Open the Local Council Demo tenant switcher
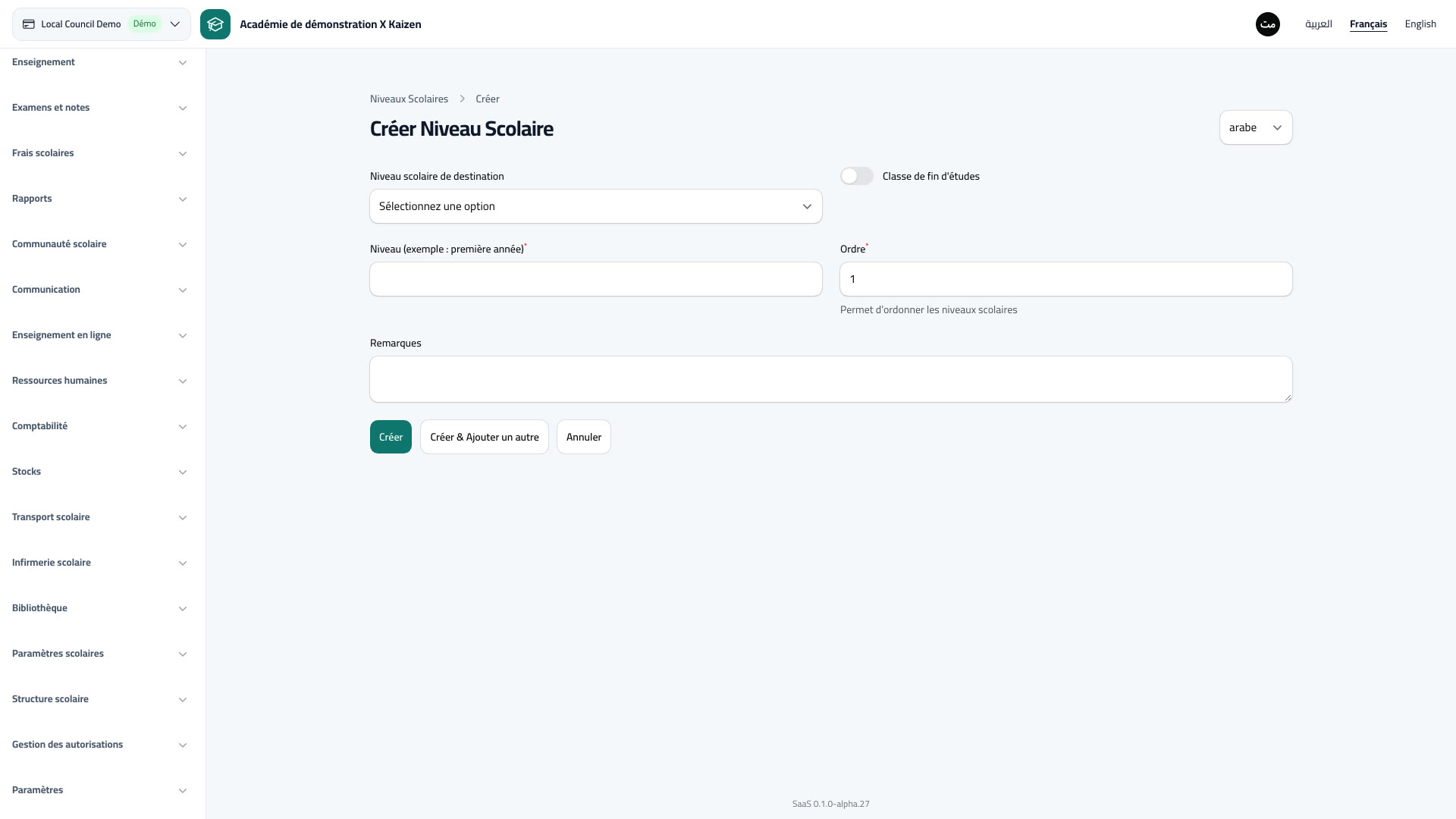 pos(102,24)
